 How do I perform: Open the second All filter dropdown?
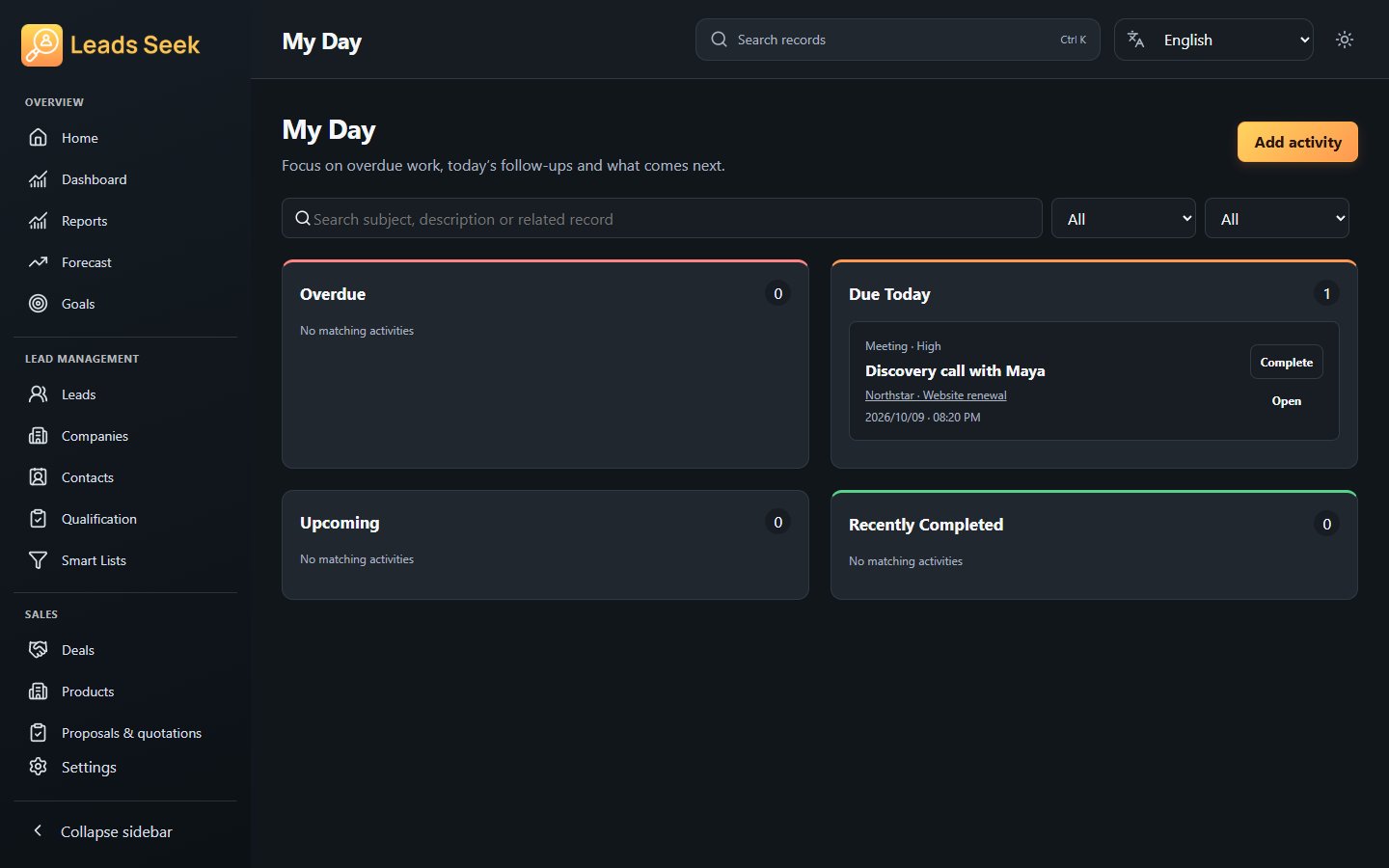pos(1277,219)
